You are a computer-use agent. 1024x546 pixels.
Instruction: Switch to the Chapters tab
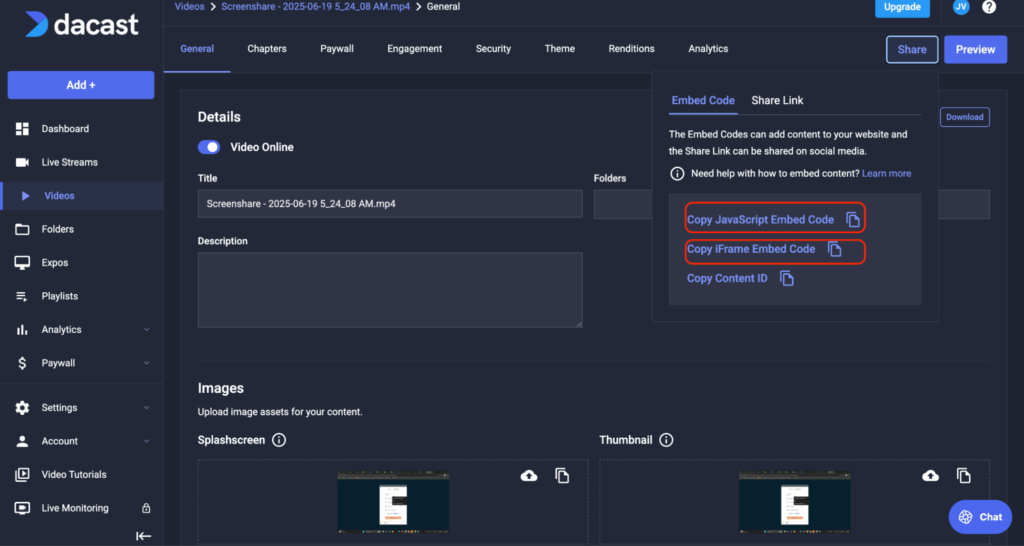[x=267, y=49]
